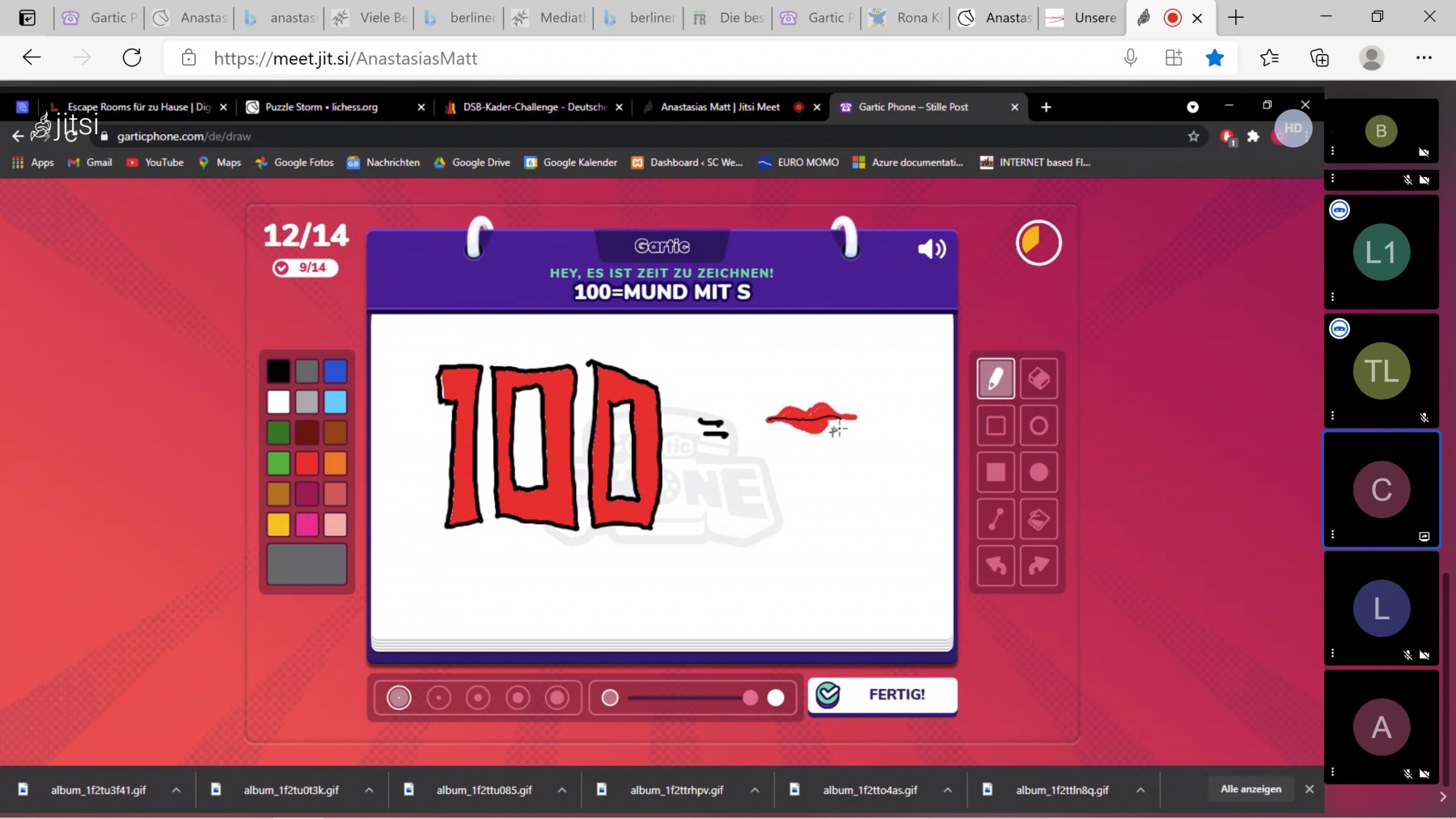Click the FERTIG! button
1456x819 pixels.
[882, 694]
